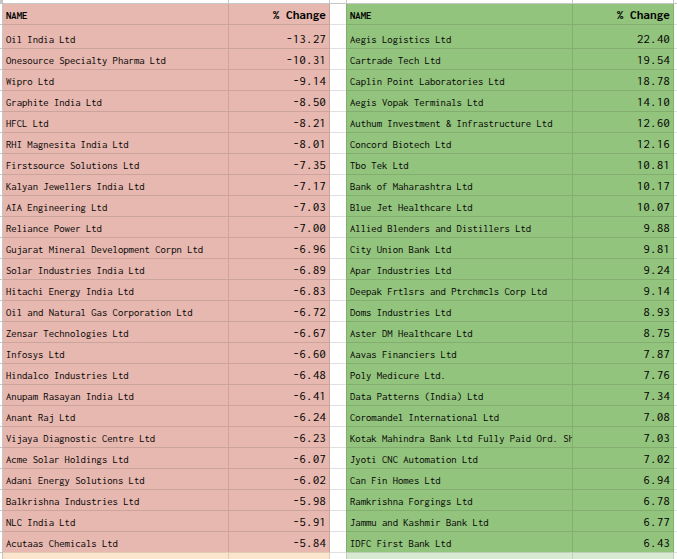Click City Union Bank Ltd cell

(x=459, y=250)
